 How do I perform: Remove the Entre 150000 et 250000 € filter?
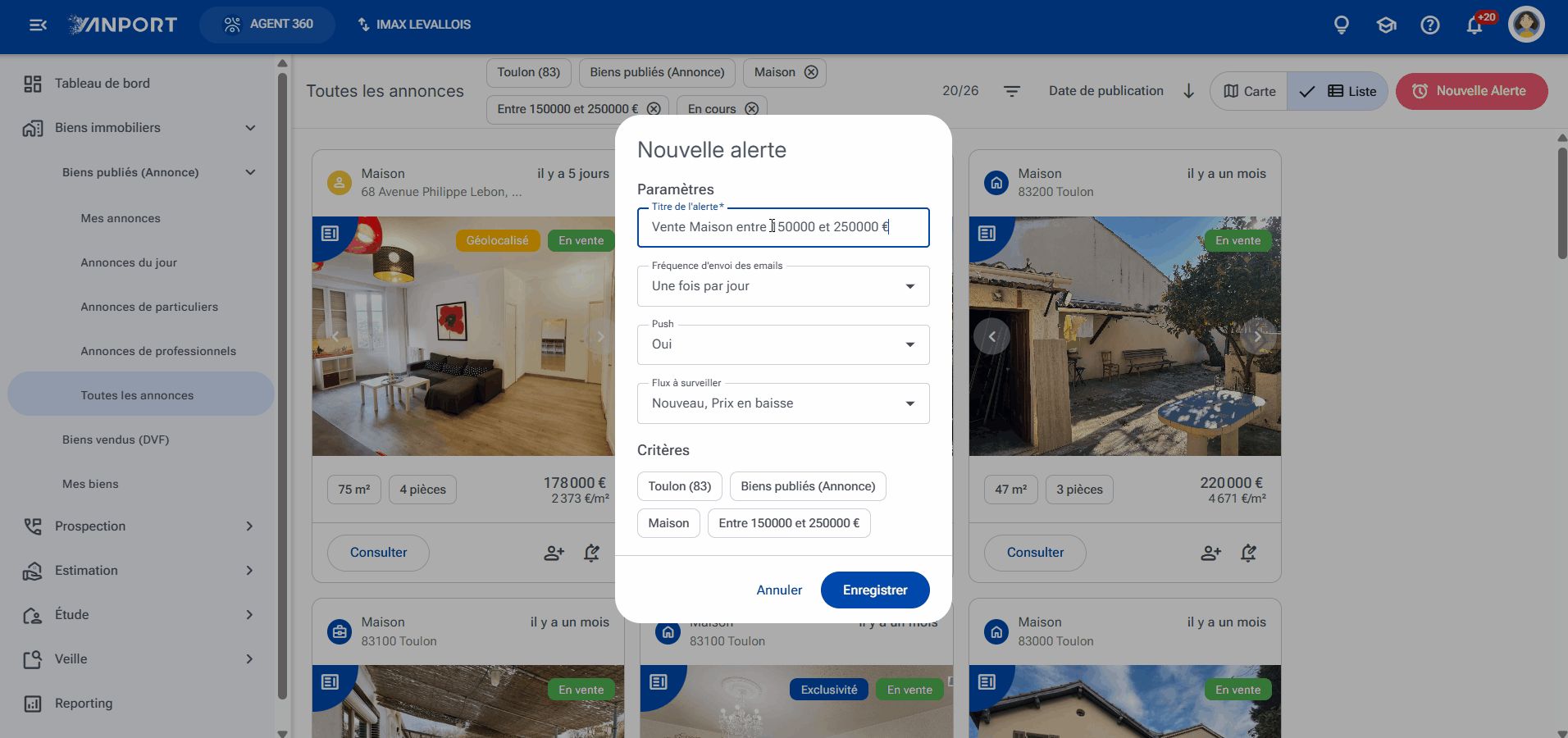(654, 109)
